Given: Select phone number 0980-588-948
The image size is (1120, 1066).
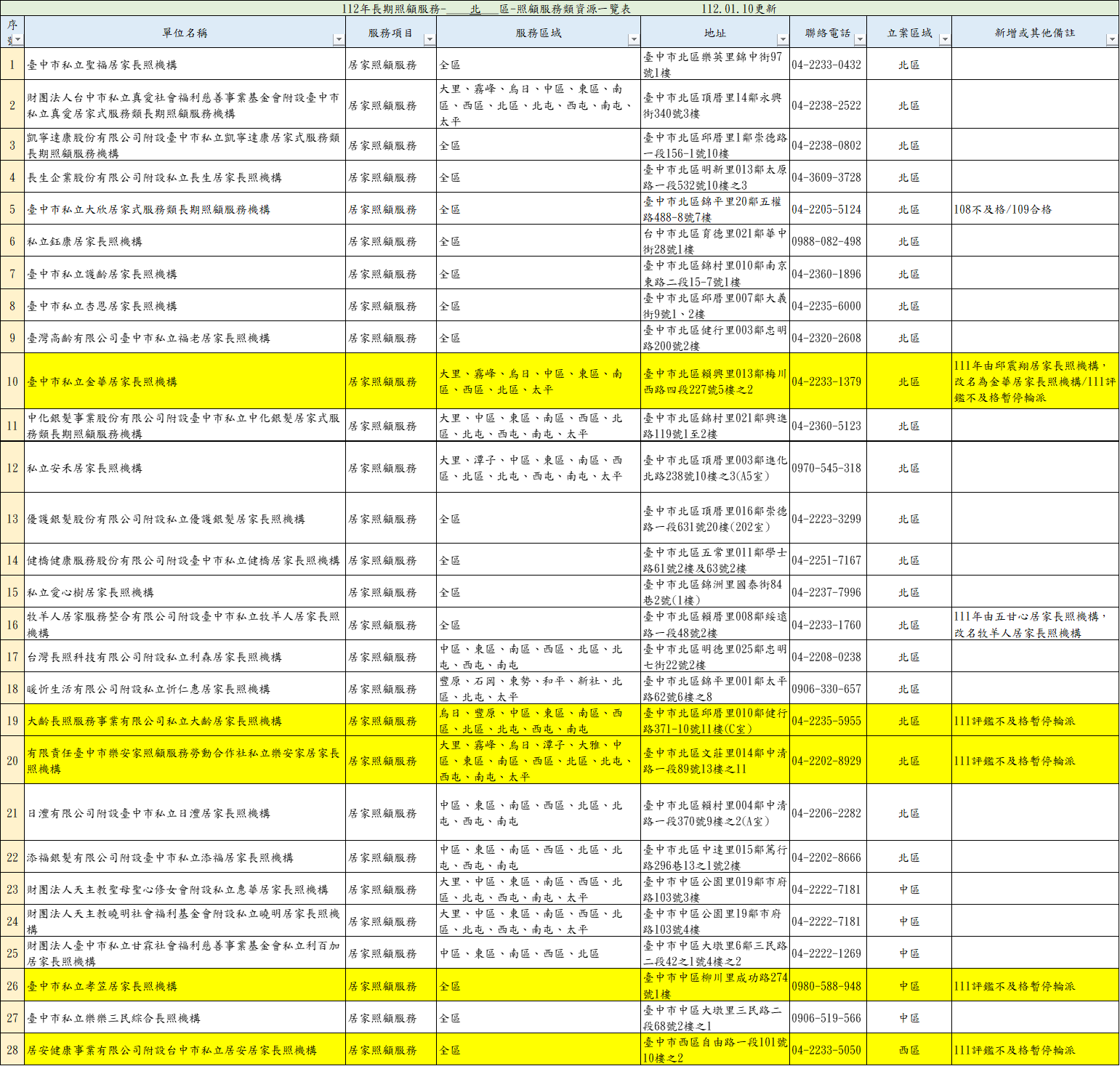Looking at the screenshot, I should click(x=828, y=986).
